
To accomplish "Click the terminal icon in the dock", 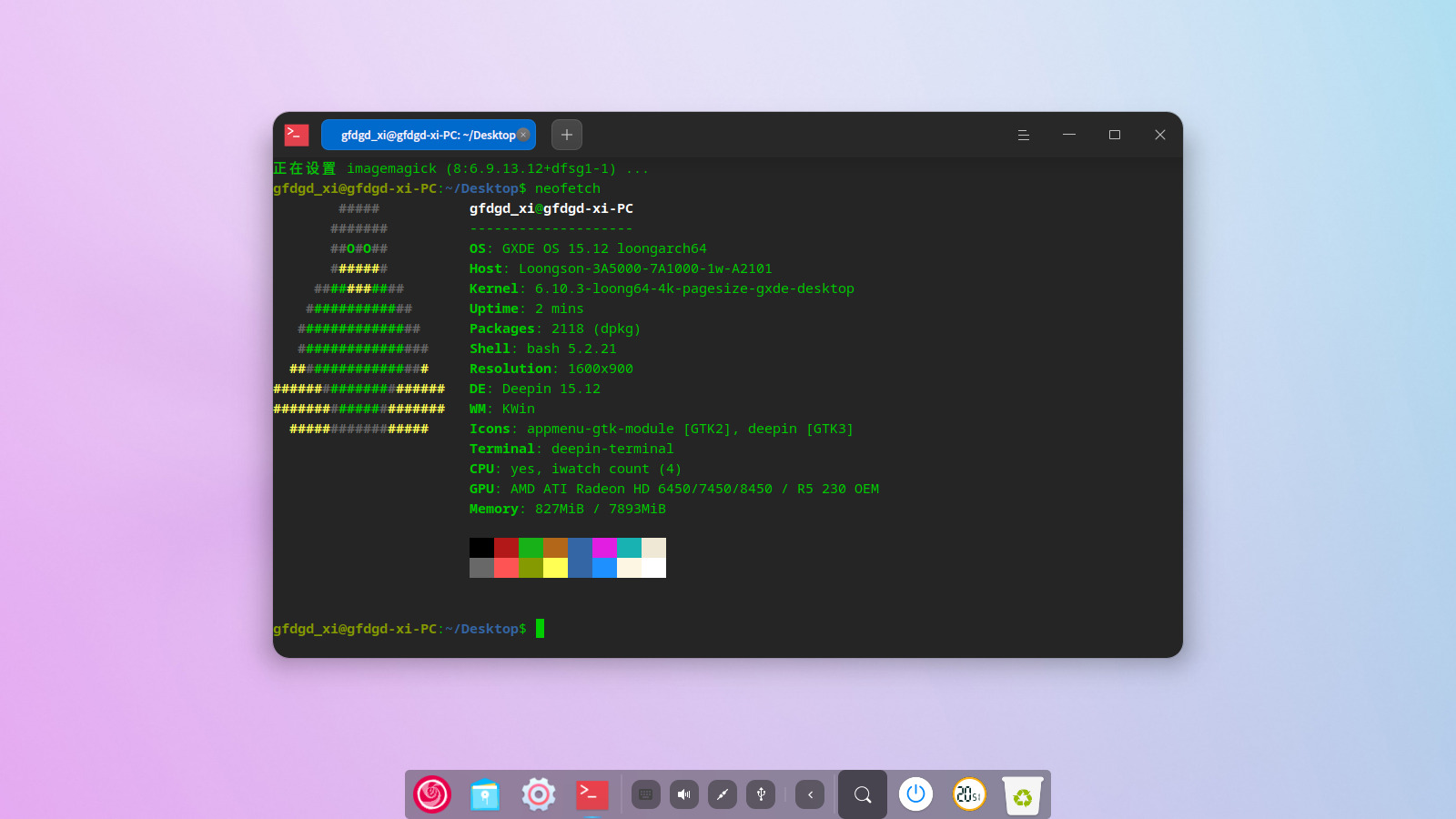I will pyautogui.click(x=591, y=794).
